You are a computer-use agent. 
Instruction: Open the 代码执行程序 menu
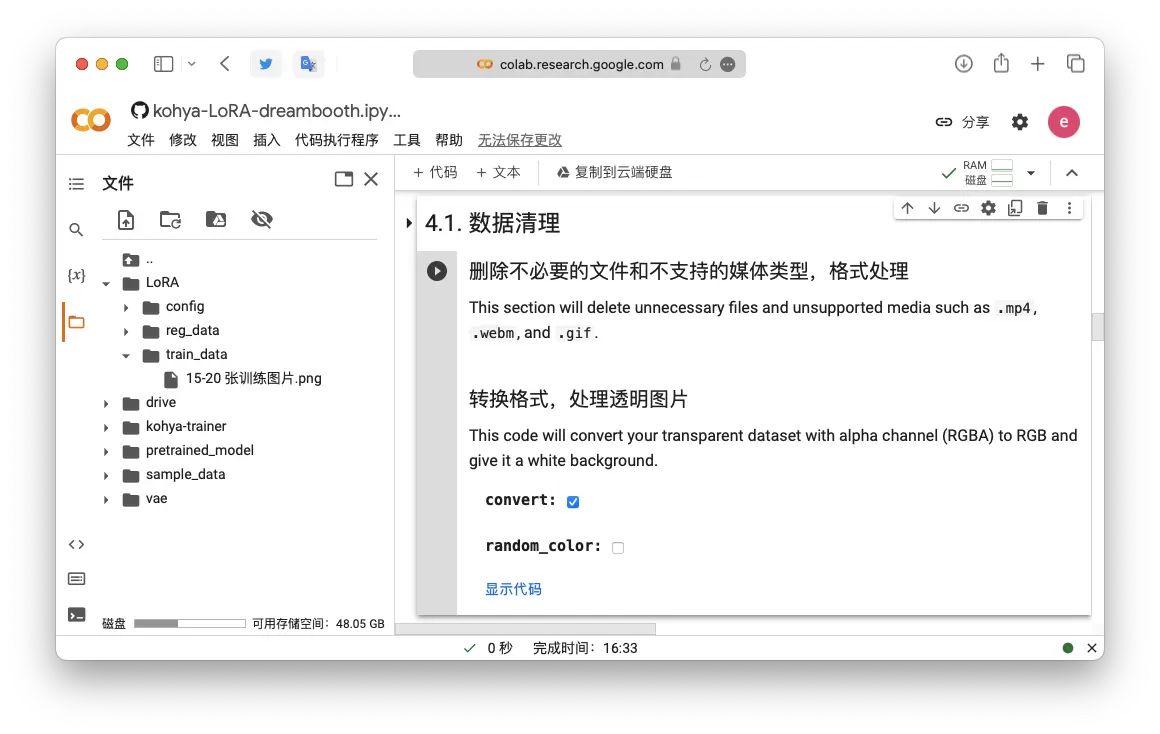(x=336, y=140)
